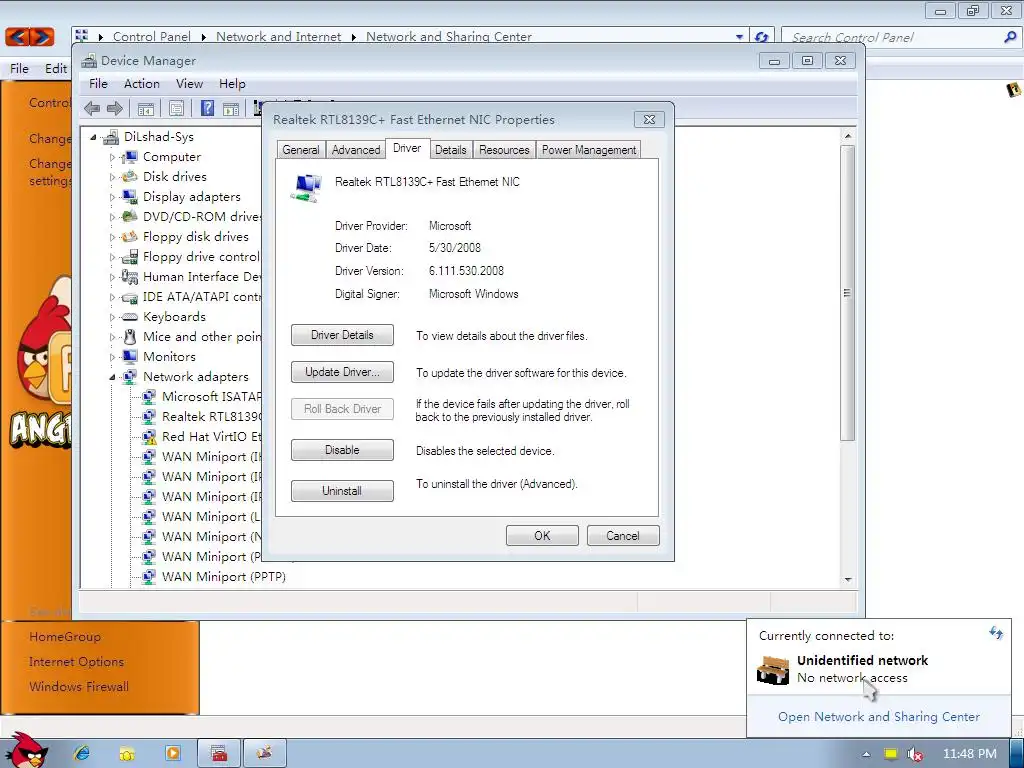Switch to the General tab
1024x768 pixels.
(x=300, y=150)
